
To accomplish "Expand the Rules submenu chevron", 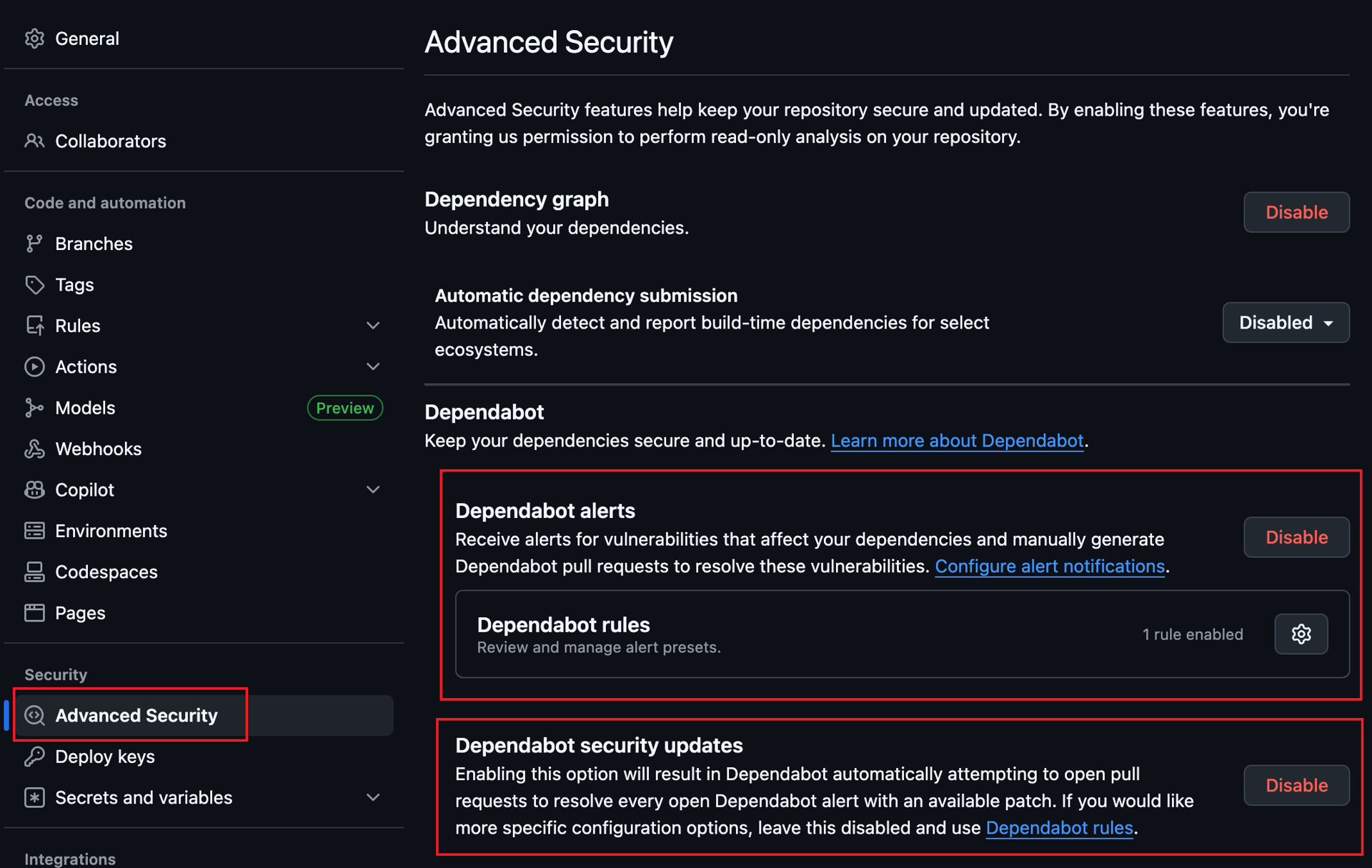I will [x=373, y=326].
